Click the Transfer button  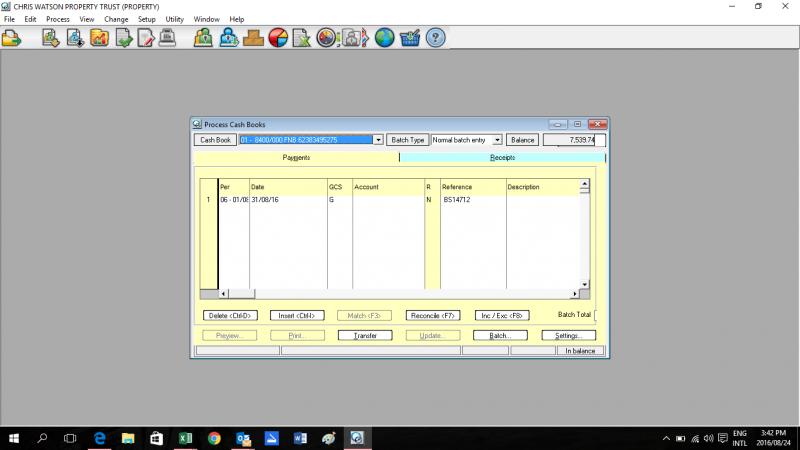tap(372, 335)
